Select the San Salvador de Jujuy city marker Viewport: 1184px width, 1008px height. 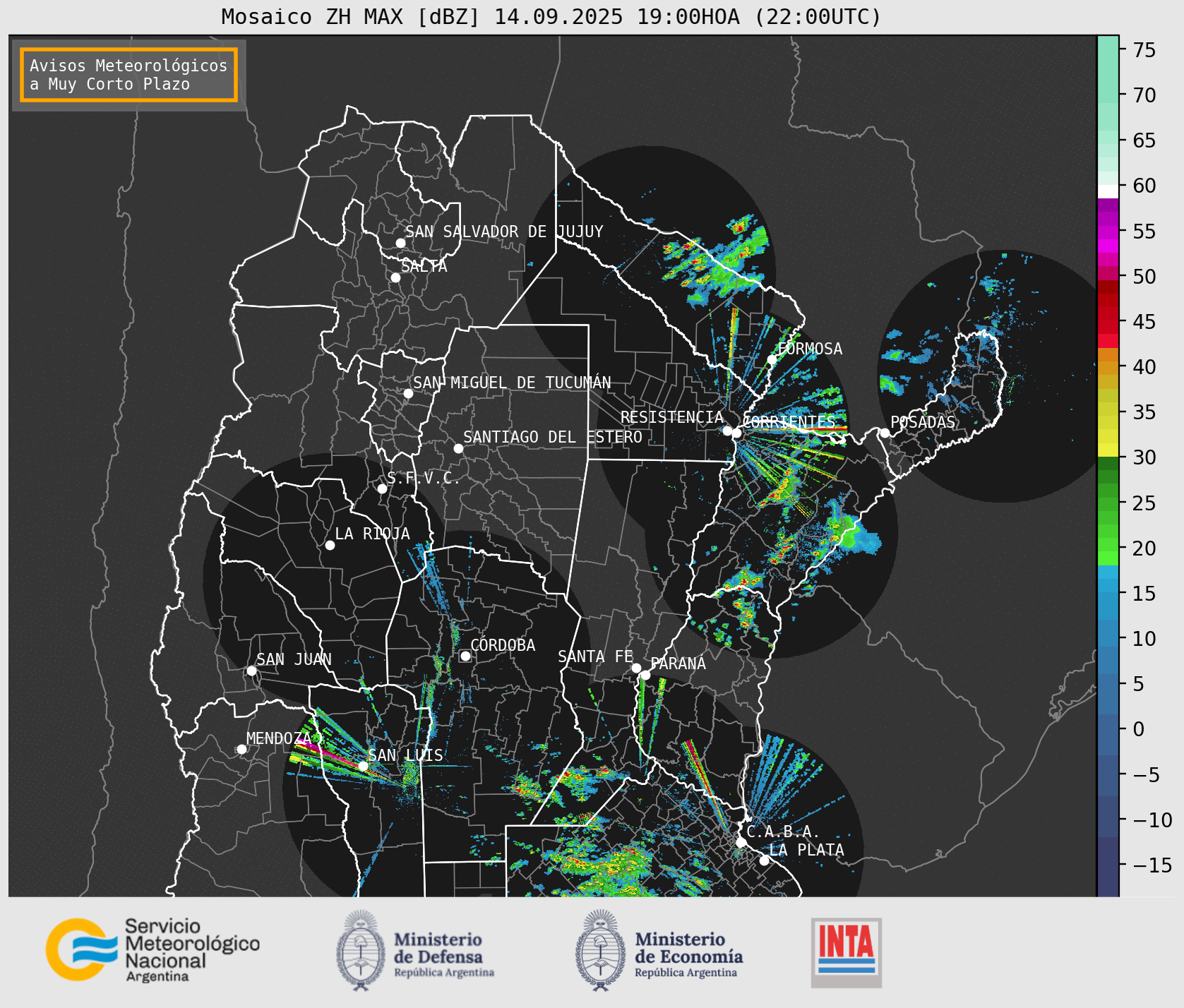(x=400, y=243)
